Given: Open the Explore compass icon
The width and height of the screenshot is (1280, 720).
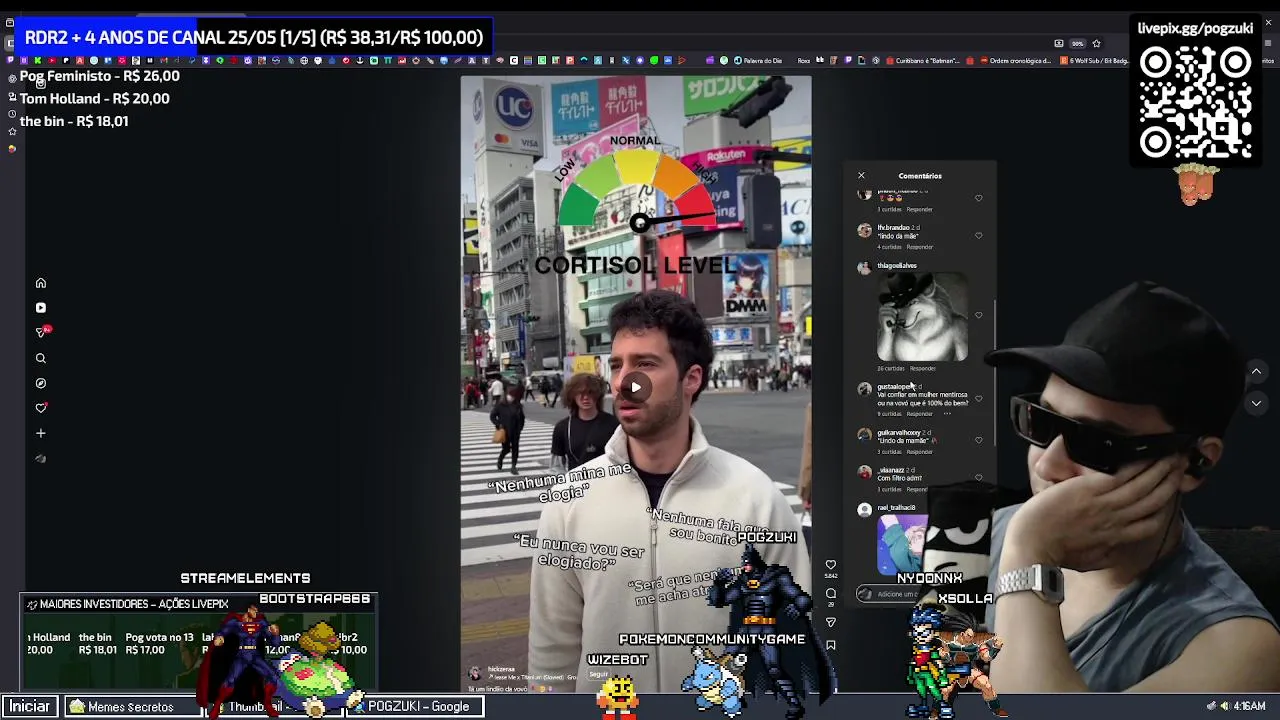Looking at the screenshot, I should pyautogui.click(x=41, y=383).
